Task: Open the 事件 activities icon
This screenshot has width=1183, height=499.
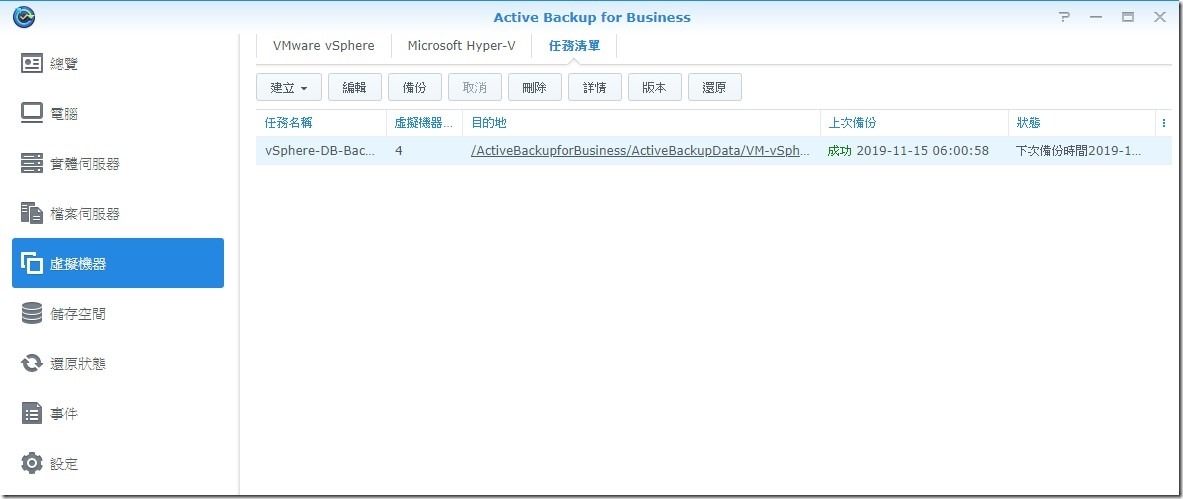Action: click(32, 414)
